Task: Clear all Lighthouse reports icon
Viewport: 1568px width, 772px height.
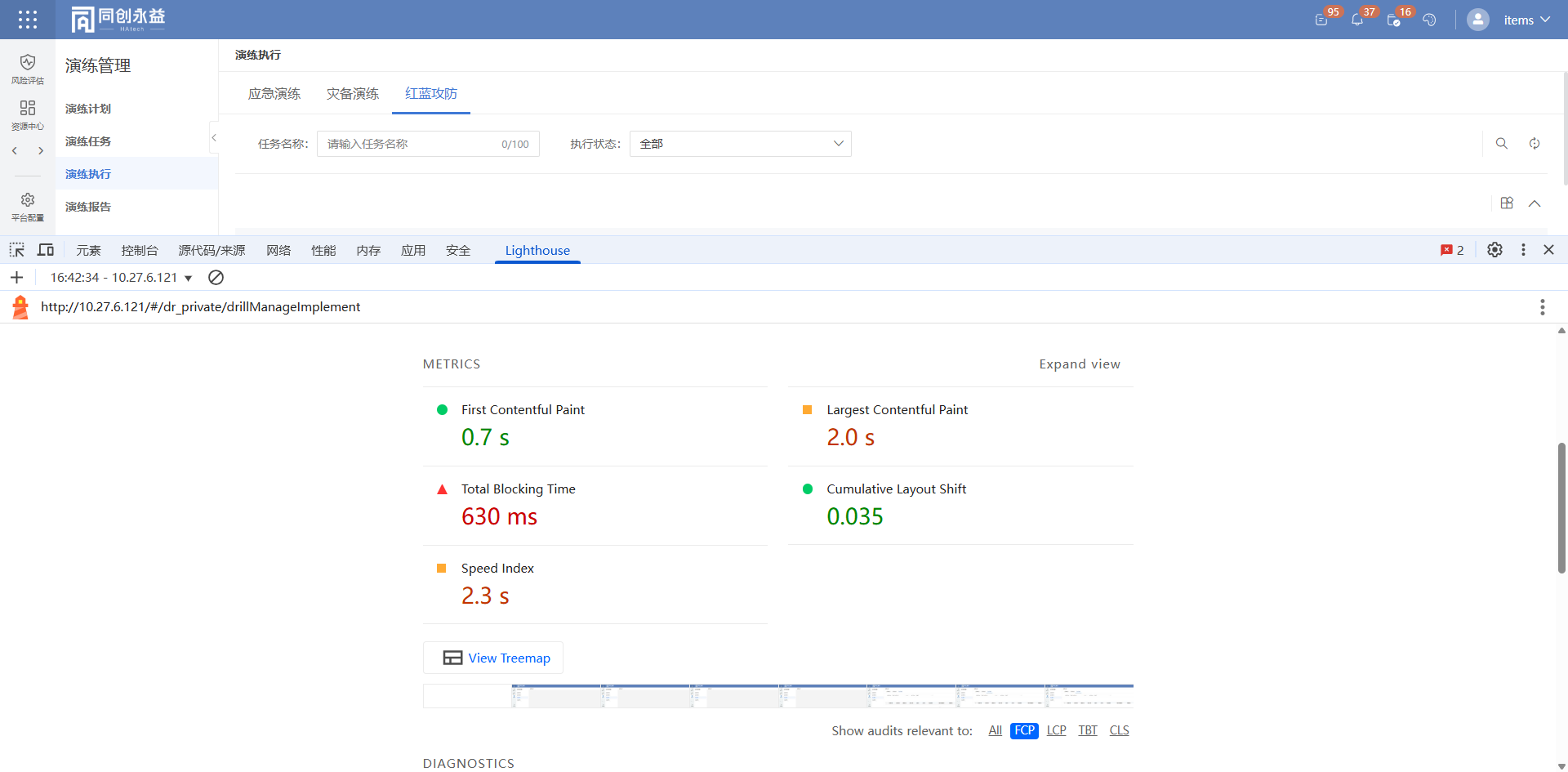Action: click(216, 278)
